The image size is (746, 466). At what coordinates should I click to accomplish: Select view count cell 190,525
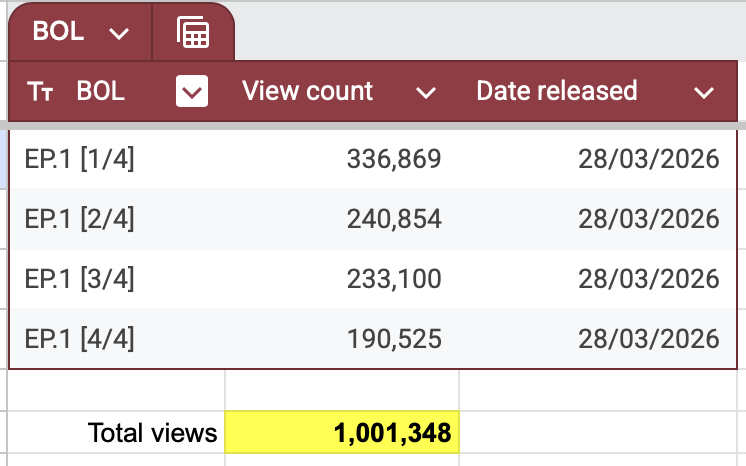coord(342,338)
